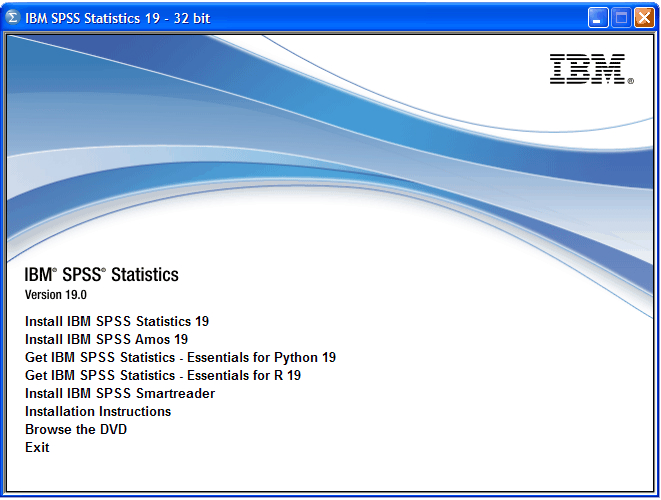The width and height of the screenshot is (661, 500).
Task: Click Install IBM SPSS Statistics 19
Action: (x=117, y=321)
